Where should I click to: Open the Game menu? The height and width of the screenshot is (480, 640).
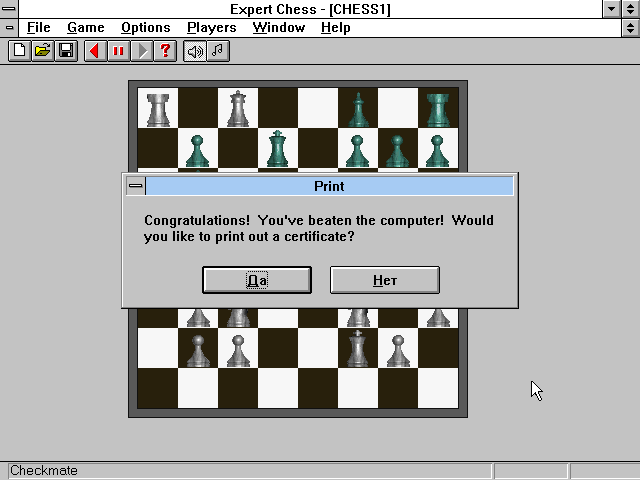(86, 28)
